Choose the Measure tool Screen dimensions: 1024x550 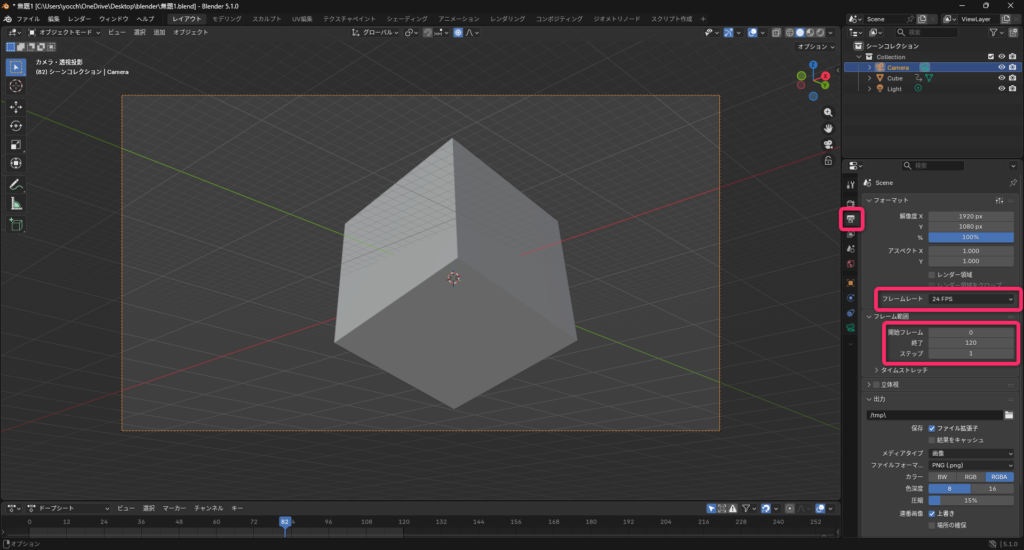16,204
